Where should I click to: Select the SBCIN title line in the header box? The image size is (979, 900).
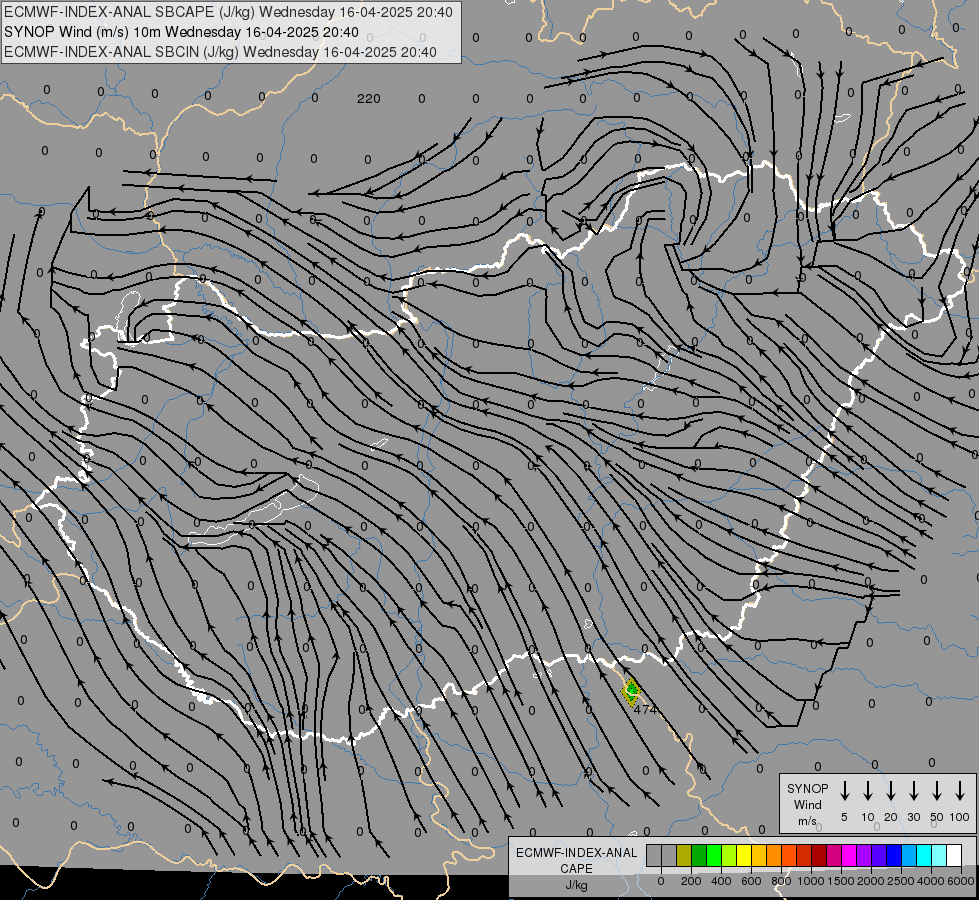220,52
